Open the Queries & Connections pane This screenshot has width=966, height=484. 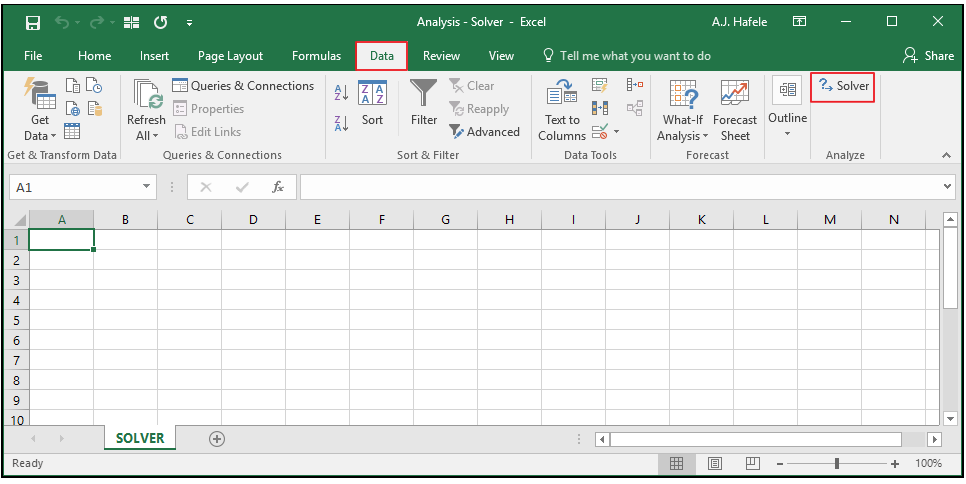click(x=243, y=86)
